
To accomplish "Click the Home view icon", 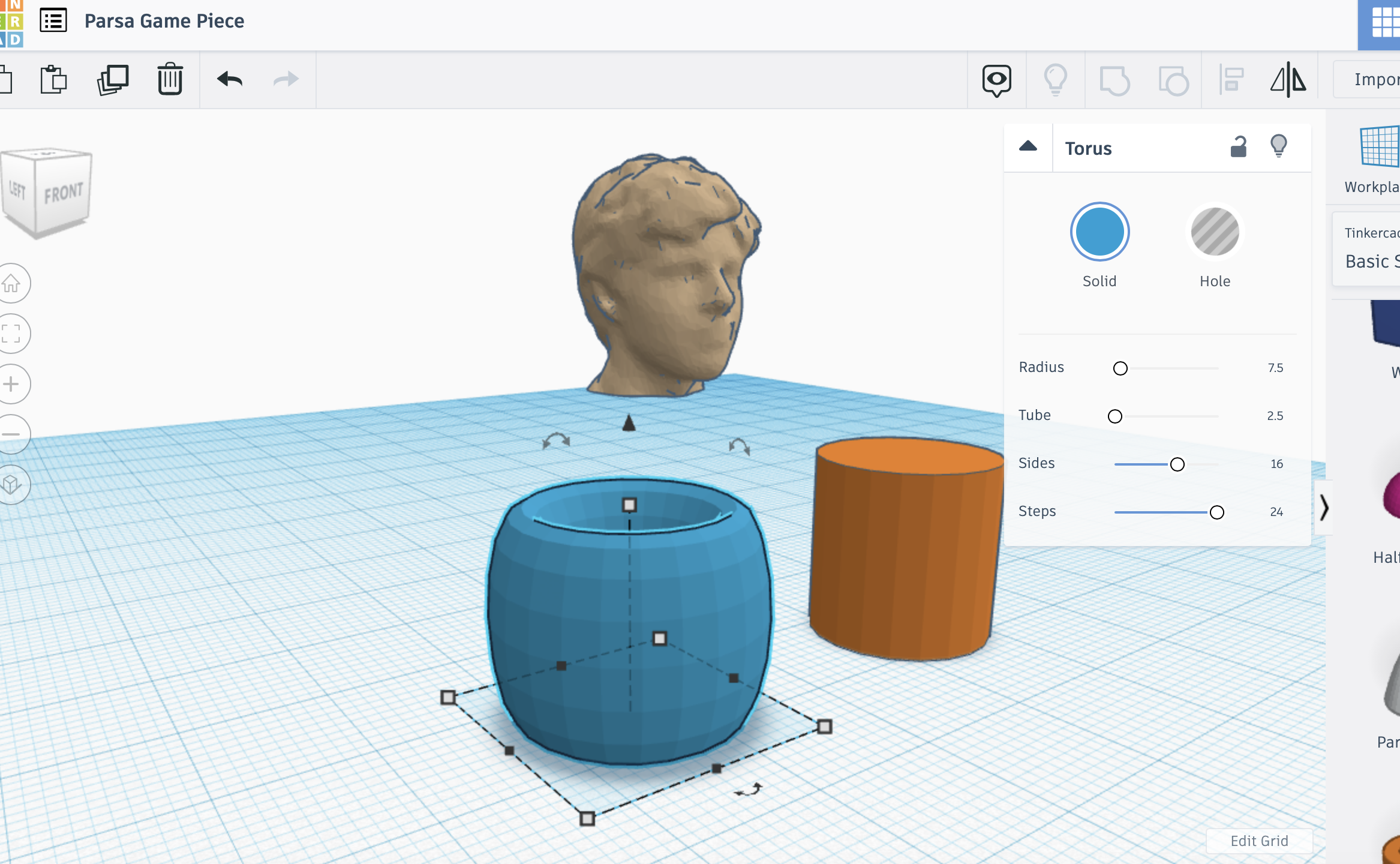I will 11,283.
